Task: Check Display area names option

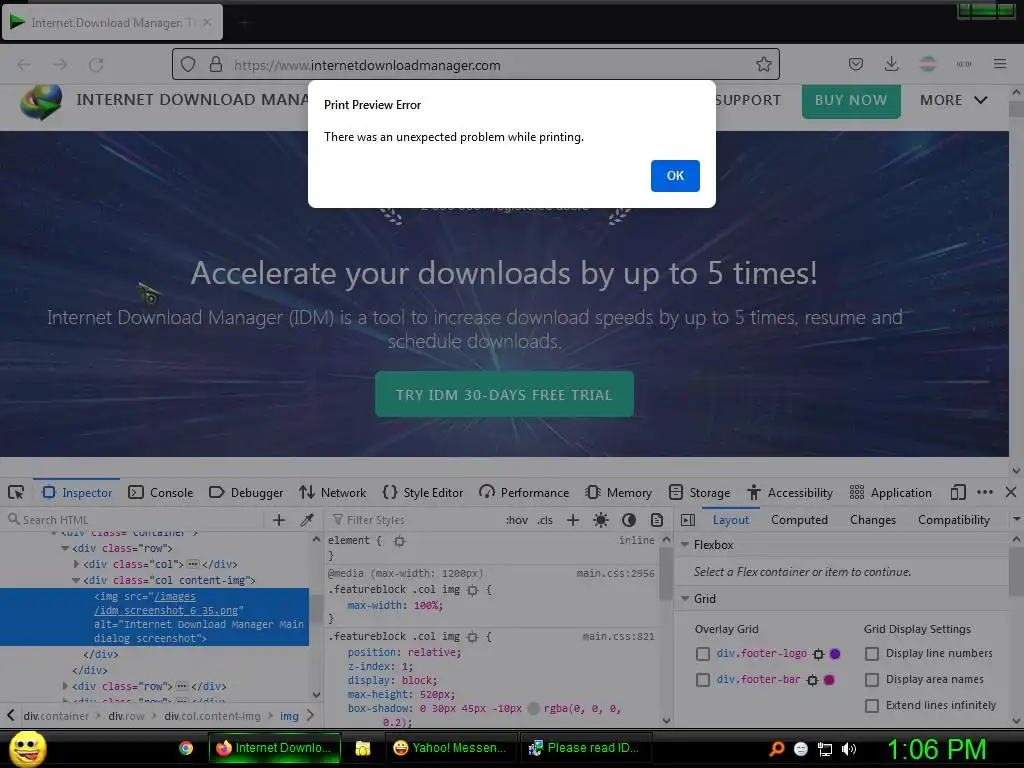Action: (872, 680)
